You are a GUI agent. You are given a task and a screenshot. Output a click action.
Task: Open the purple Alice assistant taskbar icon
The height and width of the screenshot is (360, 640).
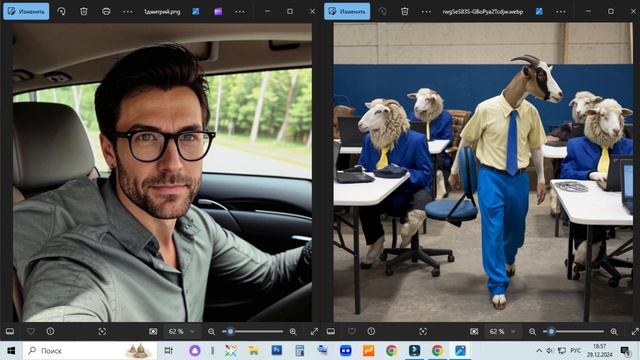(x=195, y=351)
